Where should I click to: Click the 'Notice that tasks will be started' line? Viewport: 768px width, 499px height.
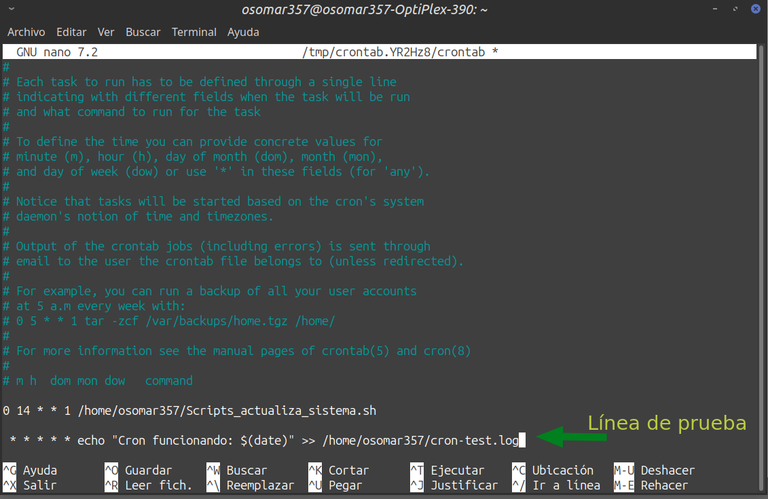214,201
